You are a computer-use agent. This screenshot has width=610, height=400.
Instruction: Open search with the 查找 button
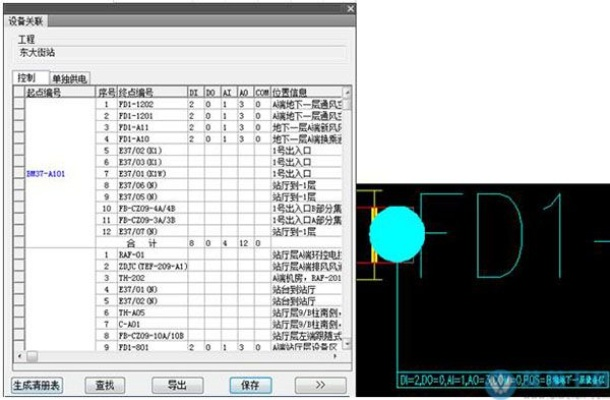pyautogui.click(x=105, y=384)
